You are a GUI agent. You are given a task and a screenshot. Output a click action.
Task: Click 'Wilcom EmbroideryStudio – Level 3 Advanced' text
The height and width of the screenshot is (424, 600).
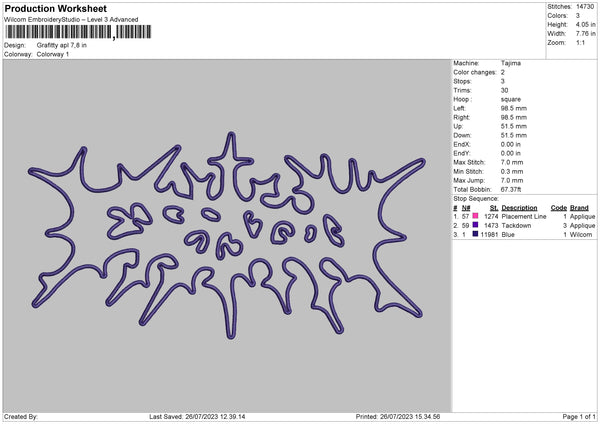(71, 20)
